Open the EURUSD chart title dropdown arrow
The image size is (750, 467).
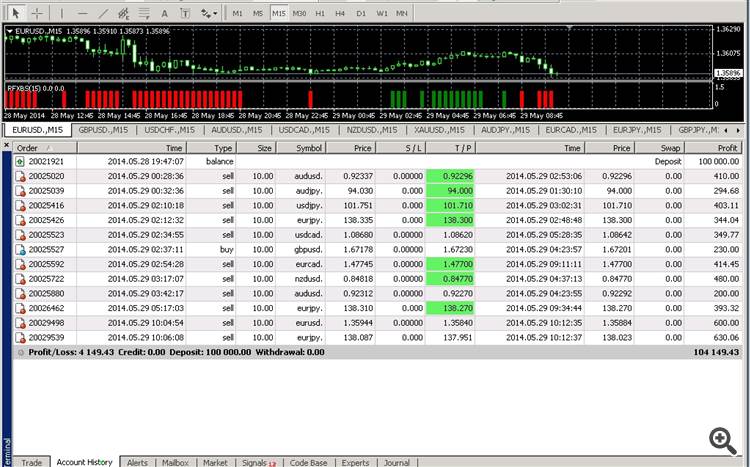point(9,31)
